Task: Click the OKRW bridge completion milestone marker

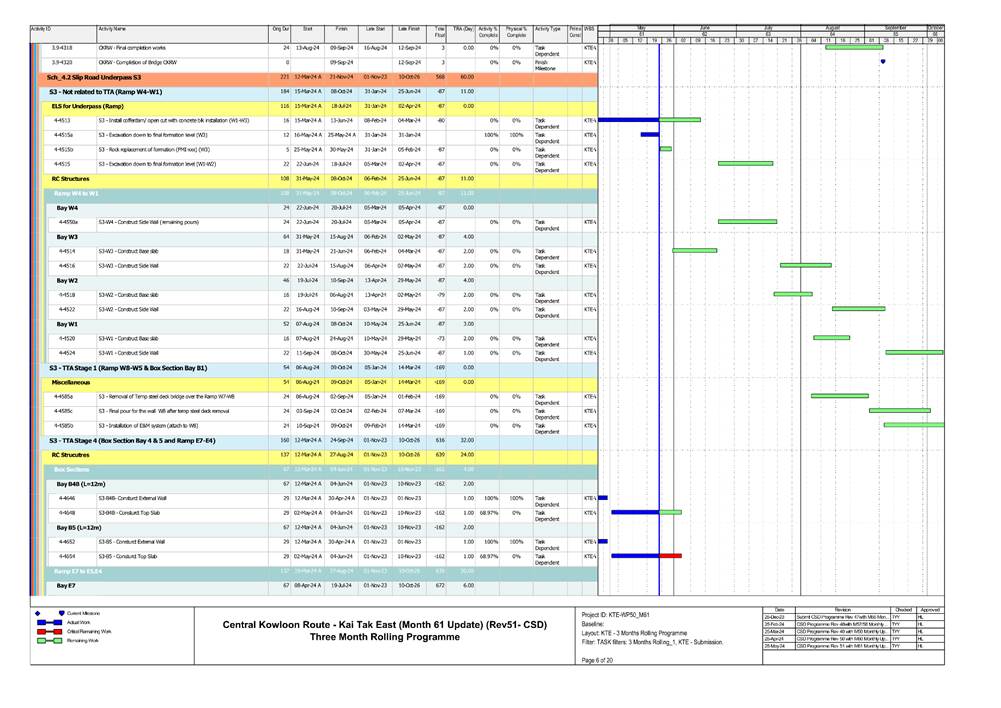Action: pyautogui.click(x=883, y=62)
